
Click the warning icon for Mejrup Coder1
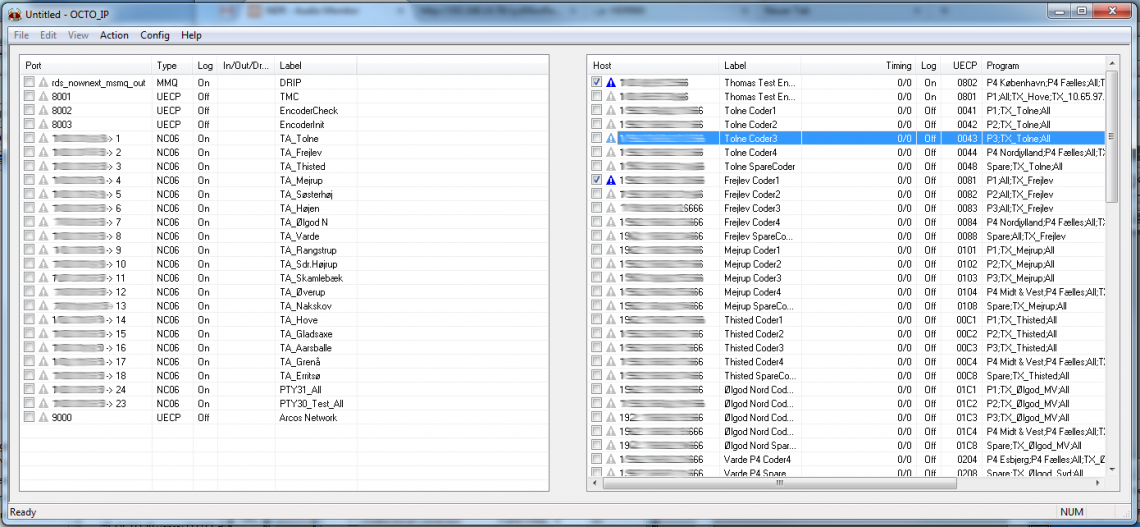[610, 250]
